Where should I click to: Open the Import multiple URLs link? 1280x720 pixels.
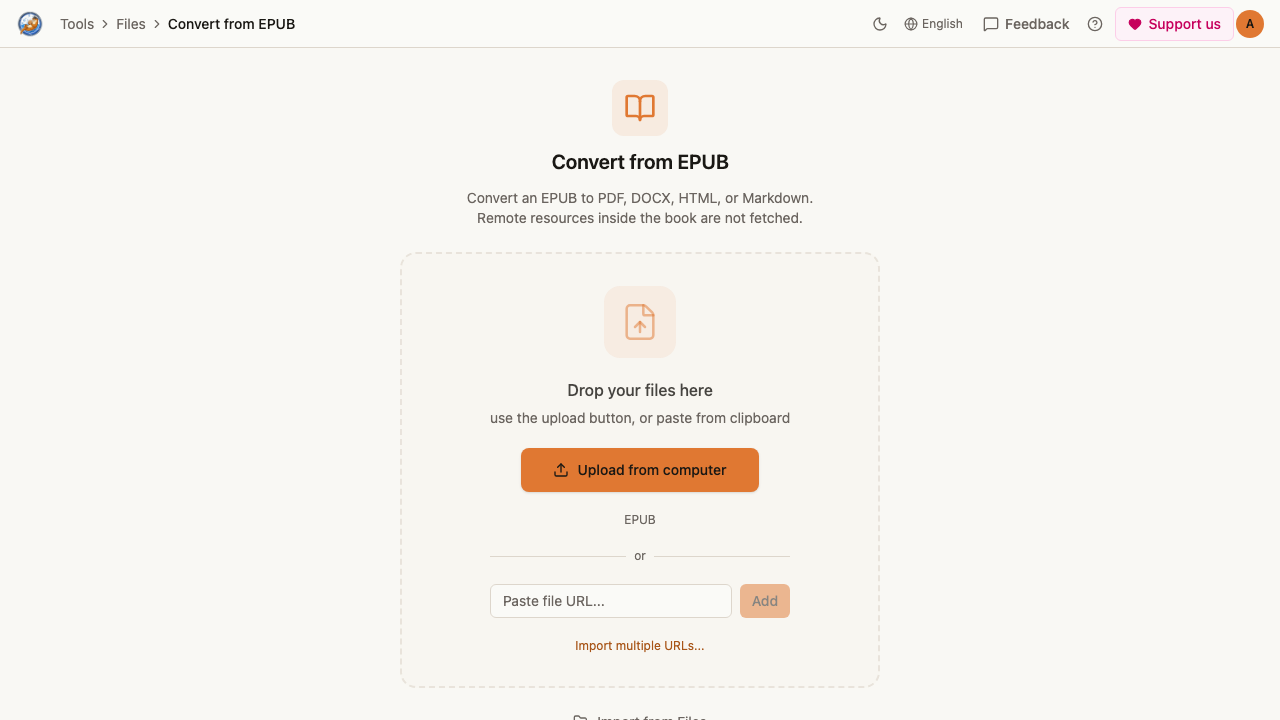click(640, 646)
